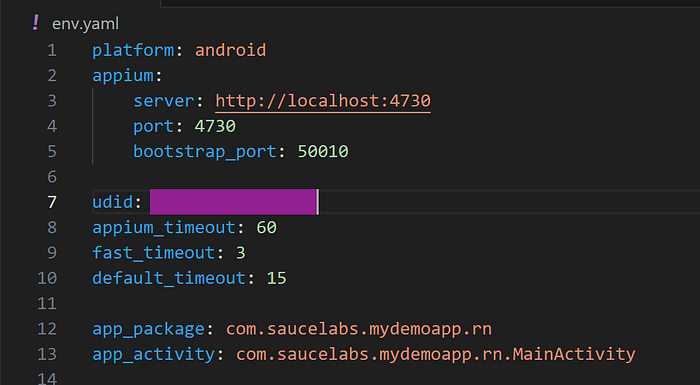Click the port value 4730 on line 4
The height and width of the screenshot is (385, 700).
point(215,126)
